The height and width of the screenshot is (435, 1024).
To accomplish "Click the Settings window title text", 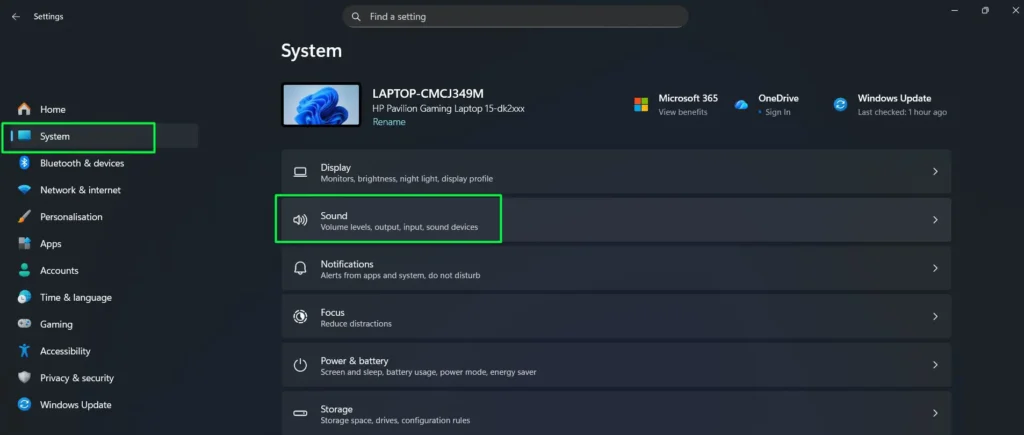I will 48,17.
